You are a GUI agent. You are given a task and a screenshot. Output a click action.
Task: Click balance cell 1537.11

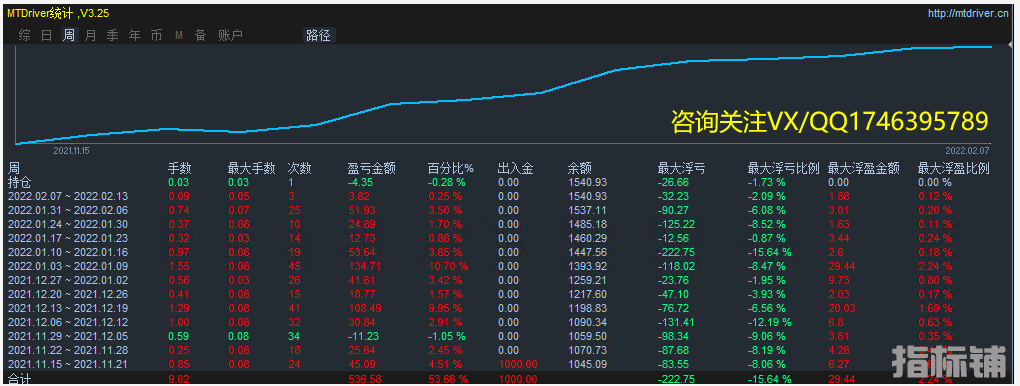click(x=587, y=210)
